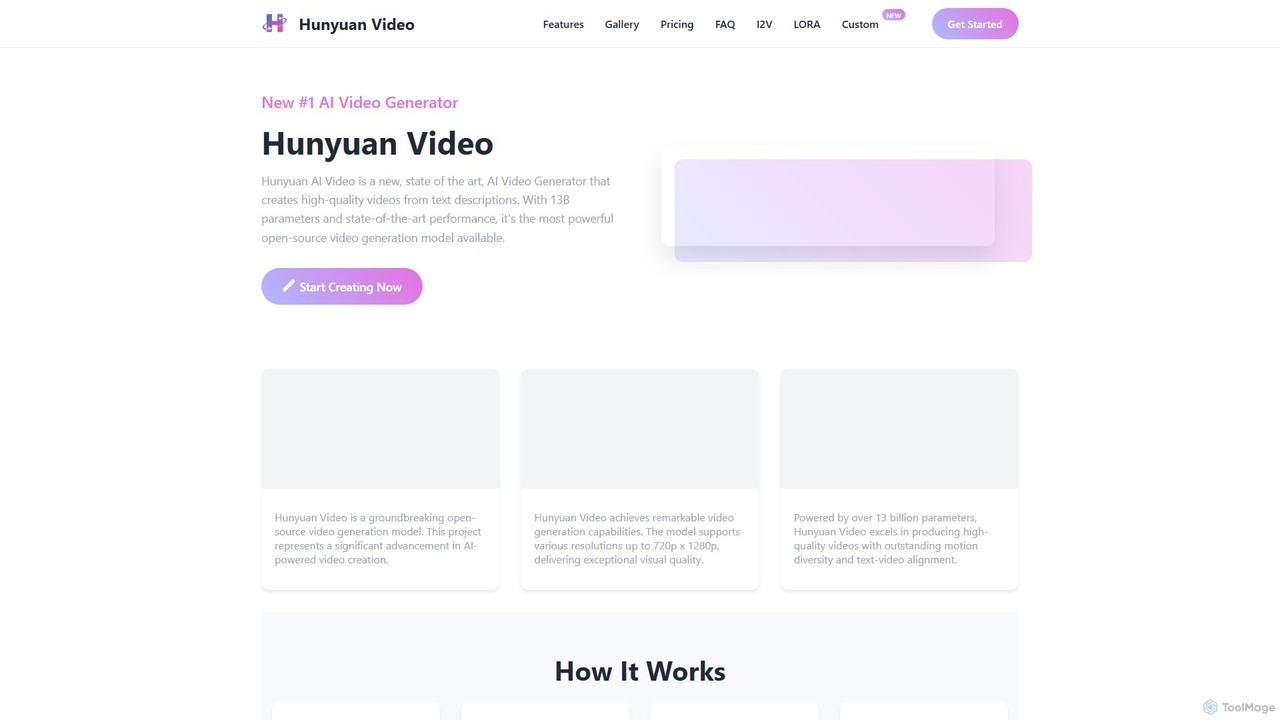Click the Get Started button
Viewport: 1280px width, 720px height.
[x=975, y=24]
